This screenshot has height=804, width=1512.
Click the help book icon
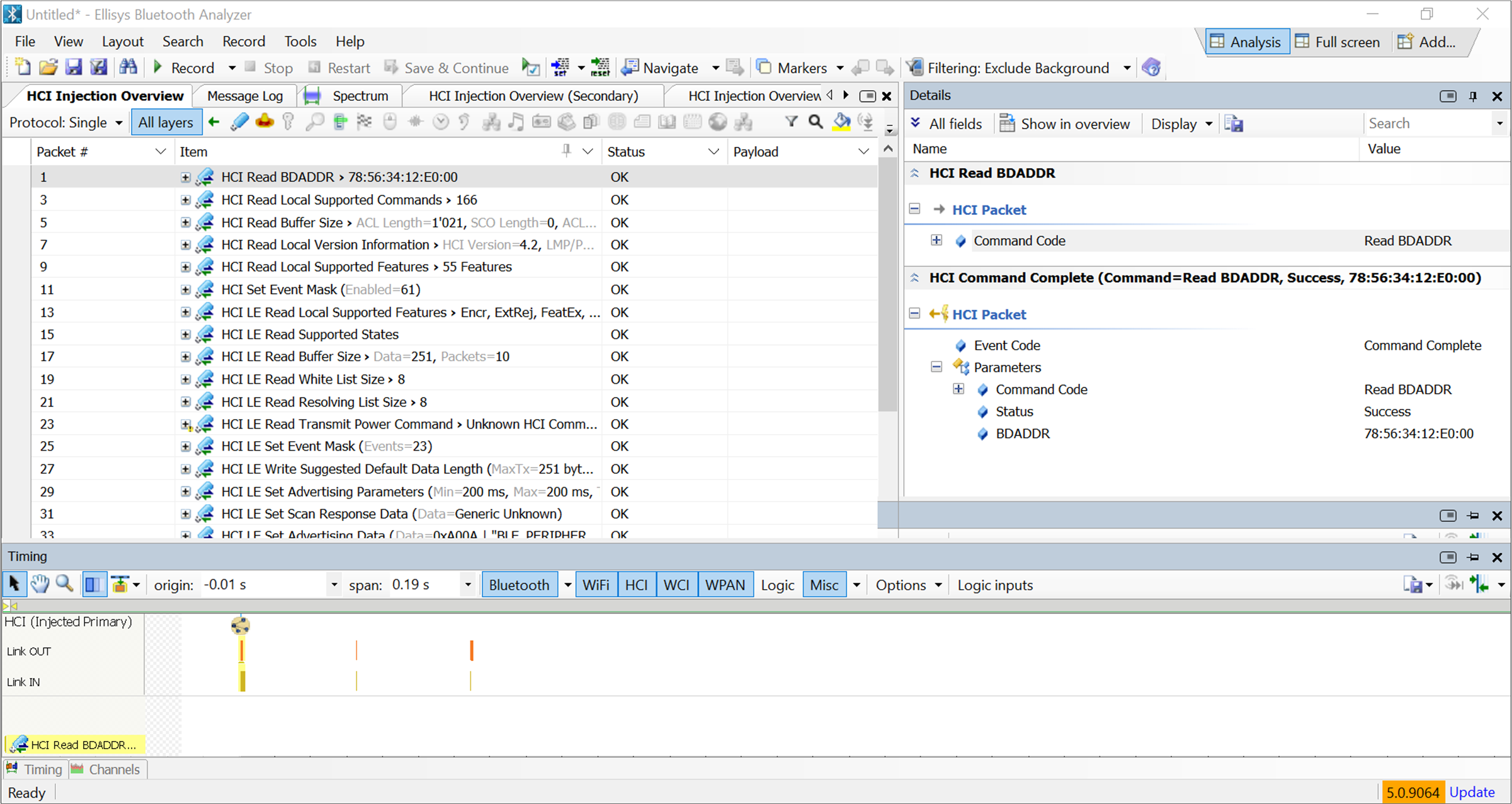point(1151,67)
